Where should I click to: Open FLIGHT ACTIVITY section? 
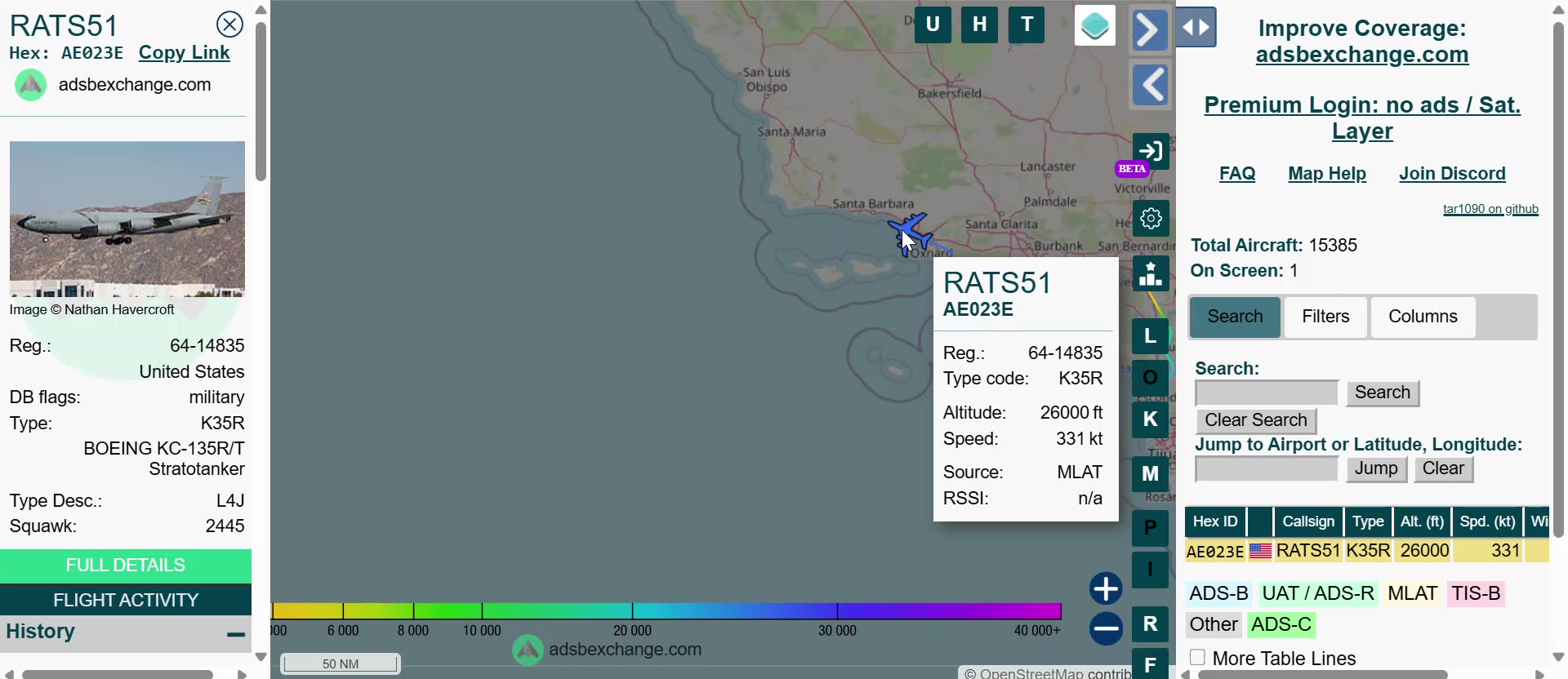126,600
